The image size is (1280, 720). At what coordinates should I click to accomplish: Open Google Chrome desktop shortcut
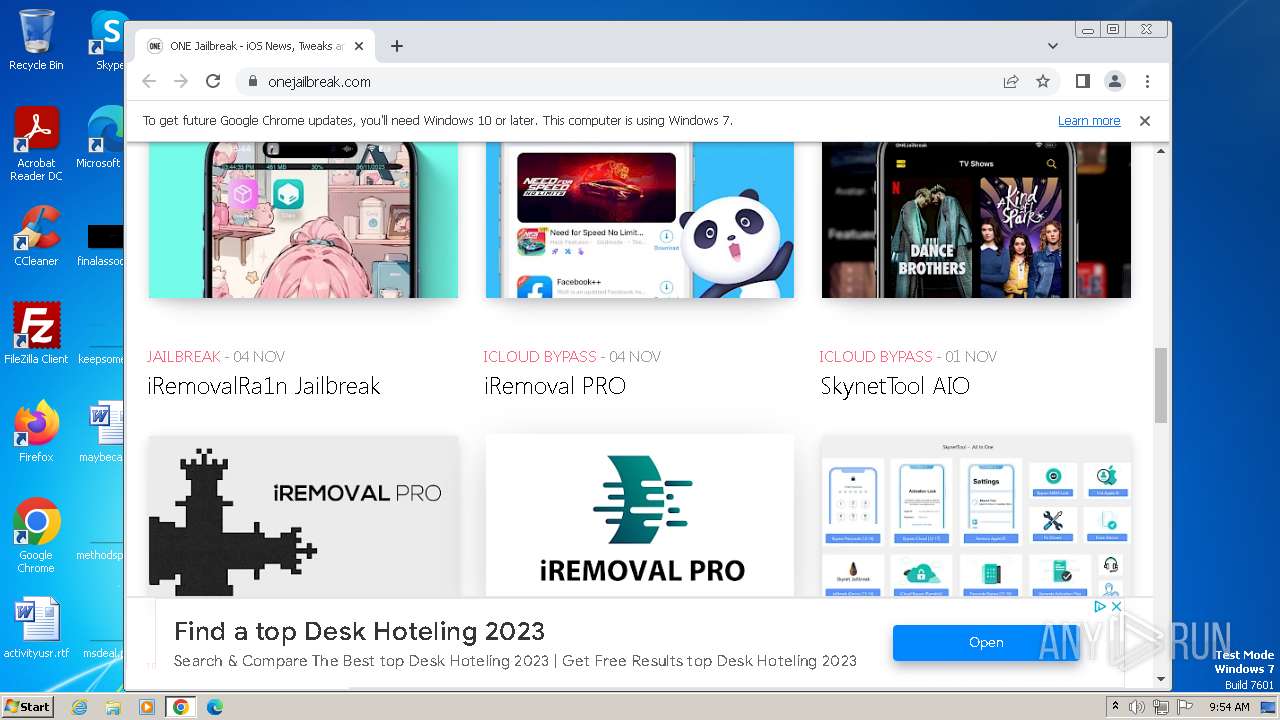pyautogui.click(x=36, y=536)
